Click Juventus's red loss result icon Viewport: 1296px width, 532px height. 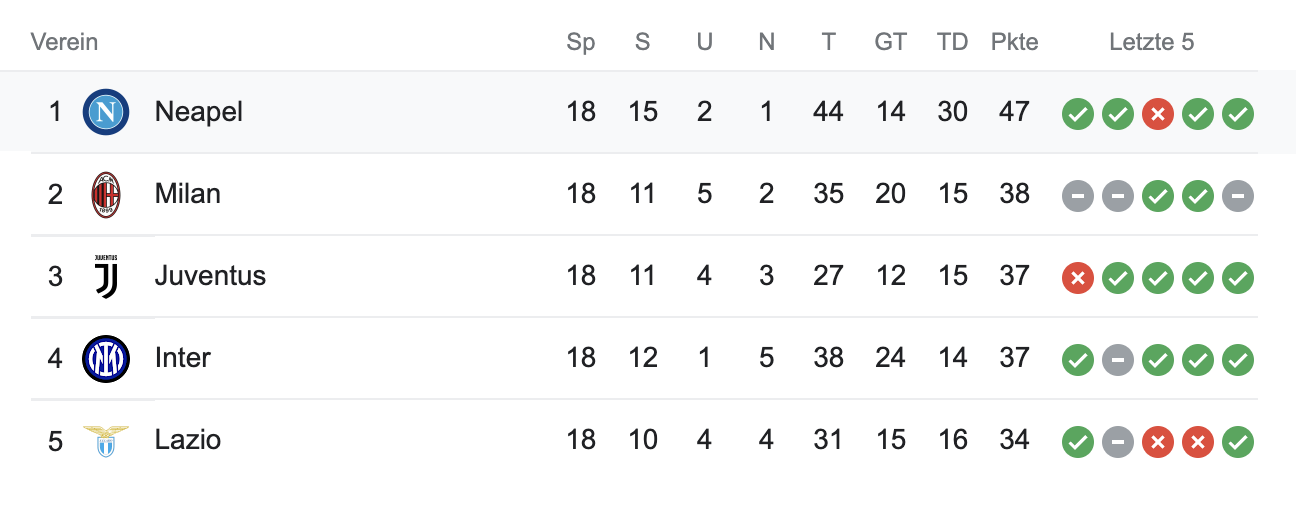[1077, 278]
